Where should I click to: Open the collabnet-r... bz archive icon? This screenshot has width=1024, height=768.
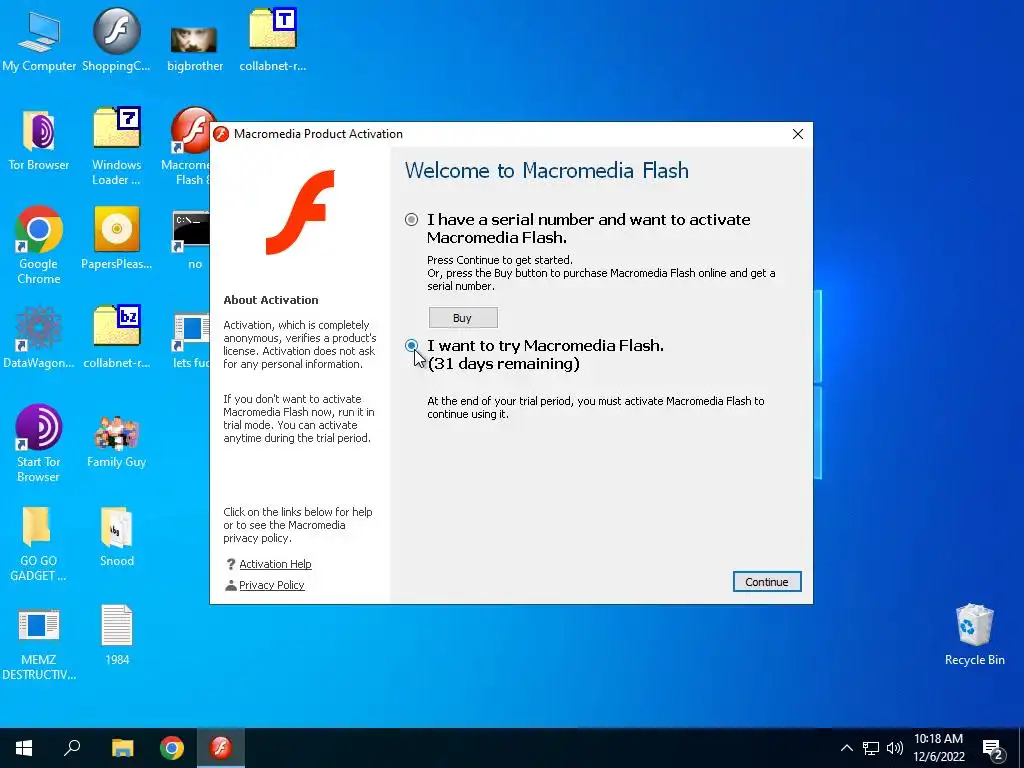[x=116, y=338]
